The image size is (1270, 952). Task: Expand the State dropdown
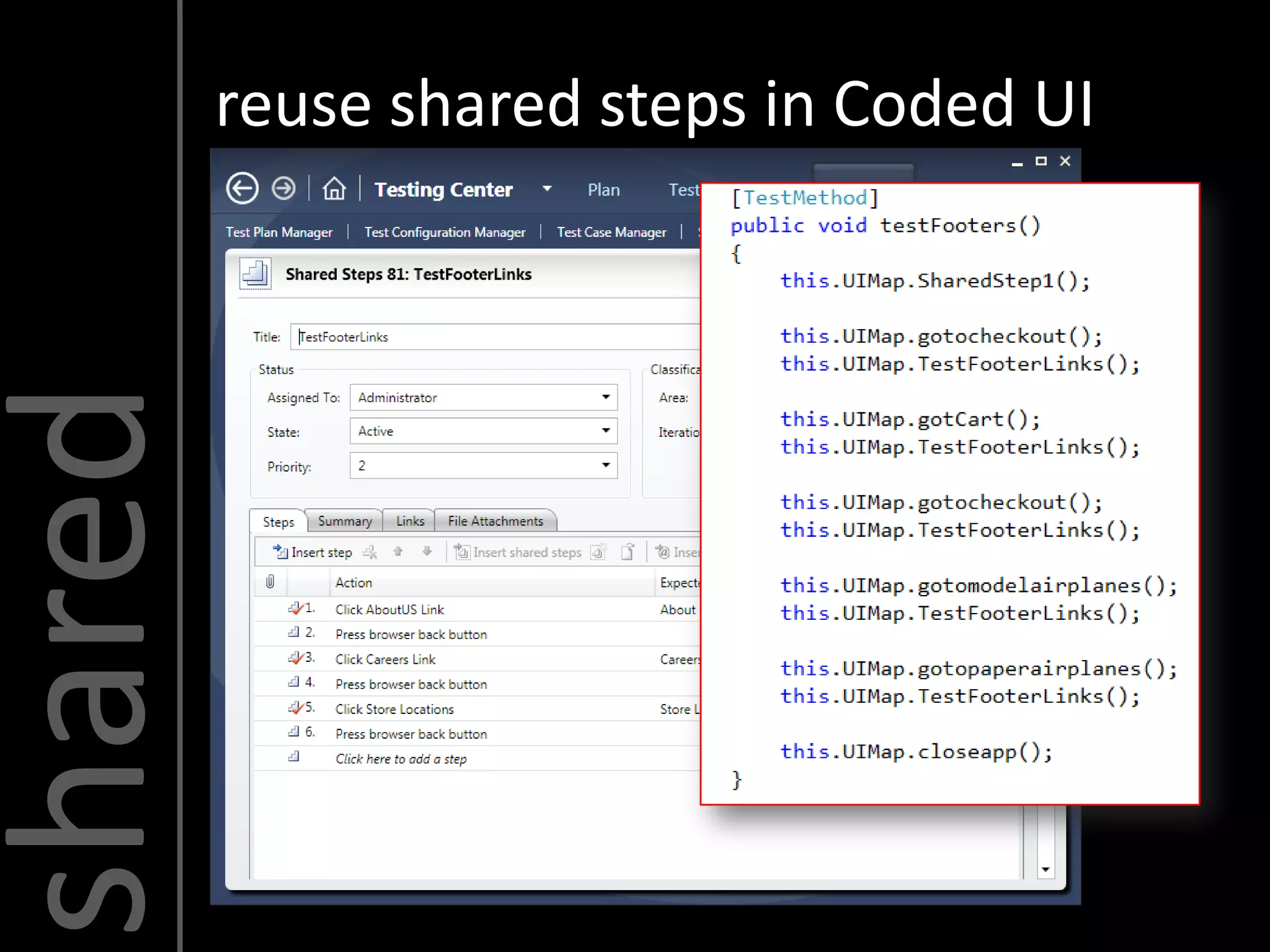coord(606,431)
